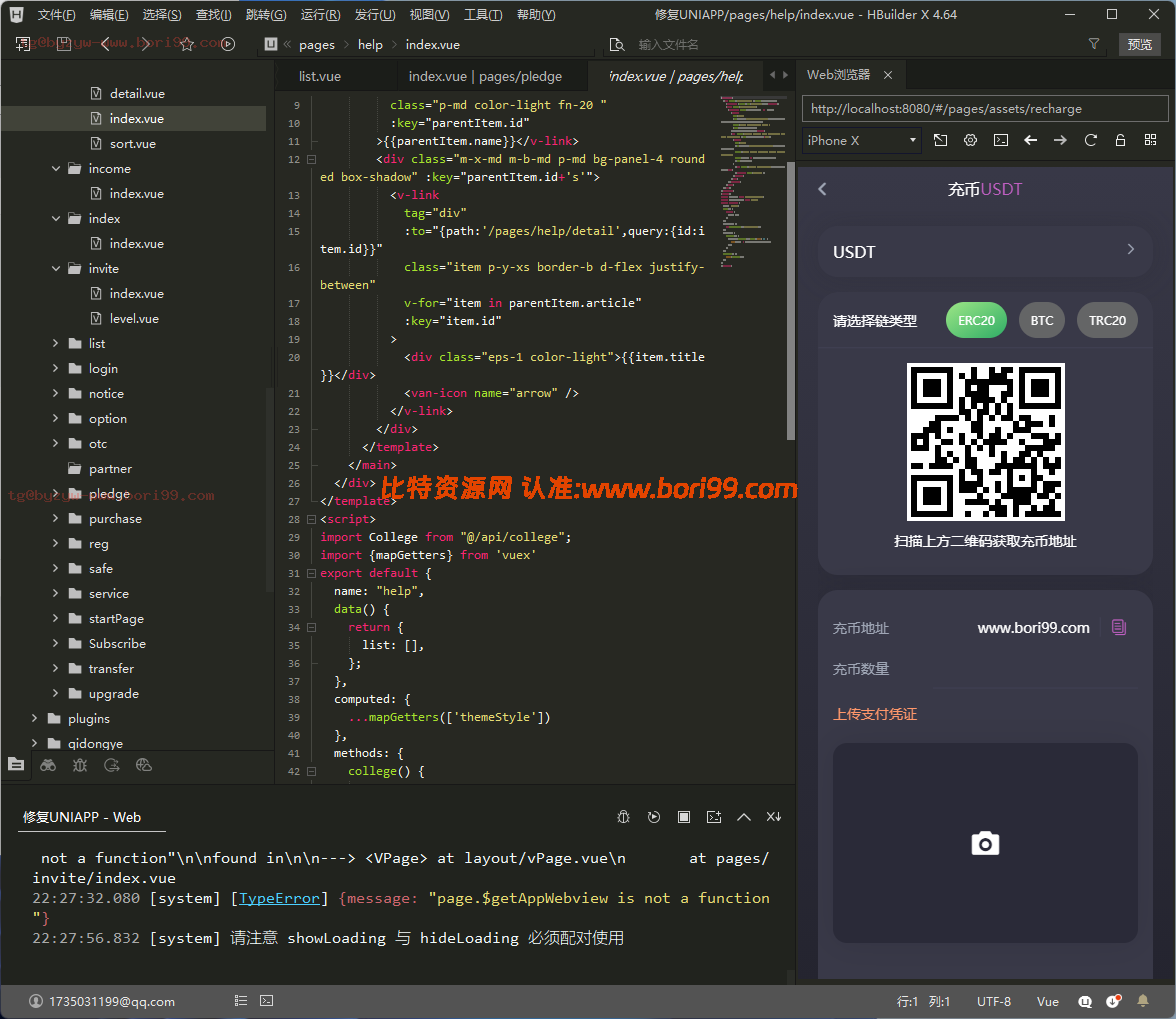
Task: Collapse the income folder
Action: 56,169
